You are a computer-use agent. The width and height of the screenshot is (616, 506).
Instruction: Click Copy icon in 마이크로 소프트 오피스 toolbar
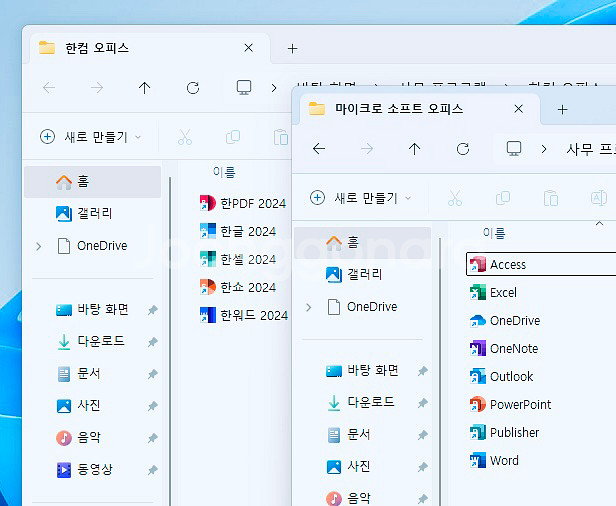point(503,198)
